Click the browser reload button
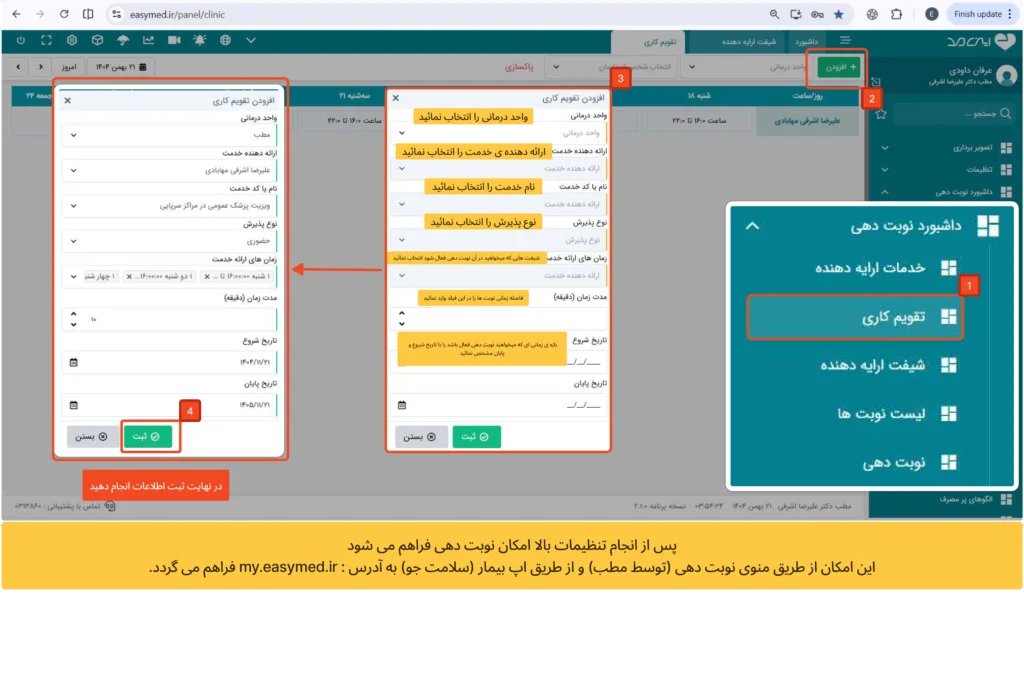Screen dimensions: 1024x692 coord(64,14)
